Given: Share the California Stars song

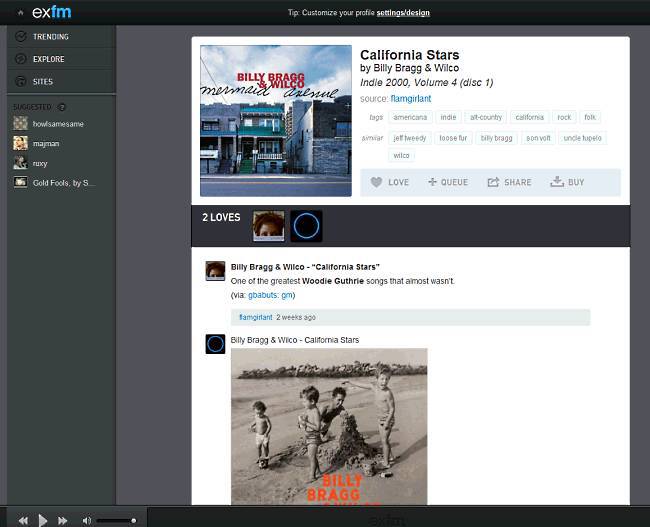Looking at the screenshot, I should (509, 182).
